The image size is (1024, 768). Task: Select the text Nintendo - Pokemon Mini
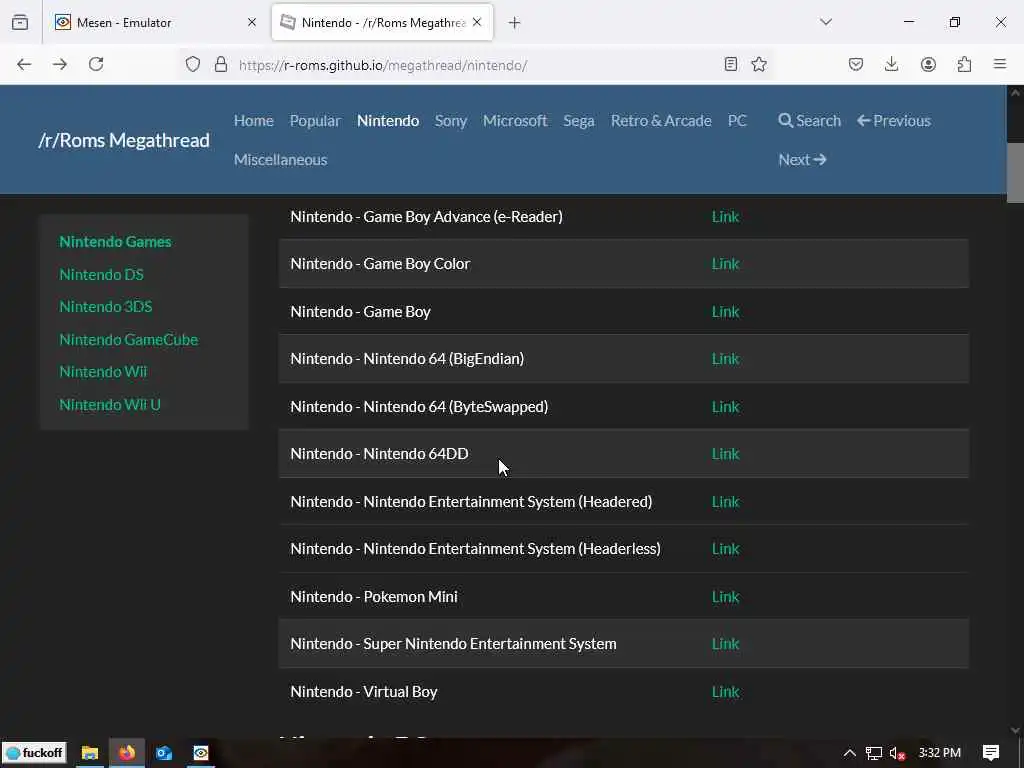click(x=374, y=596)
